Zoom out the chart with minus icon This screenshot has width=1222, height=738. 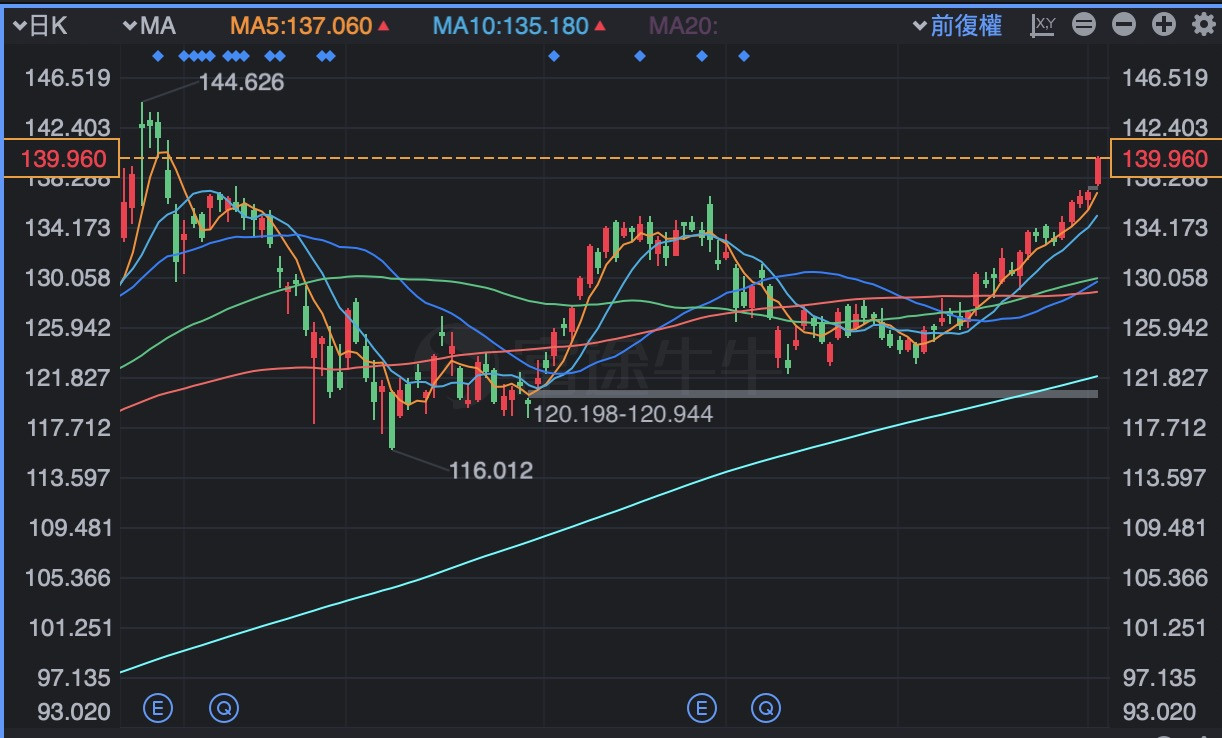(1124, 26)
